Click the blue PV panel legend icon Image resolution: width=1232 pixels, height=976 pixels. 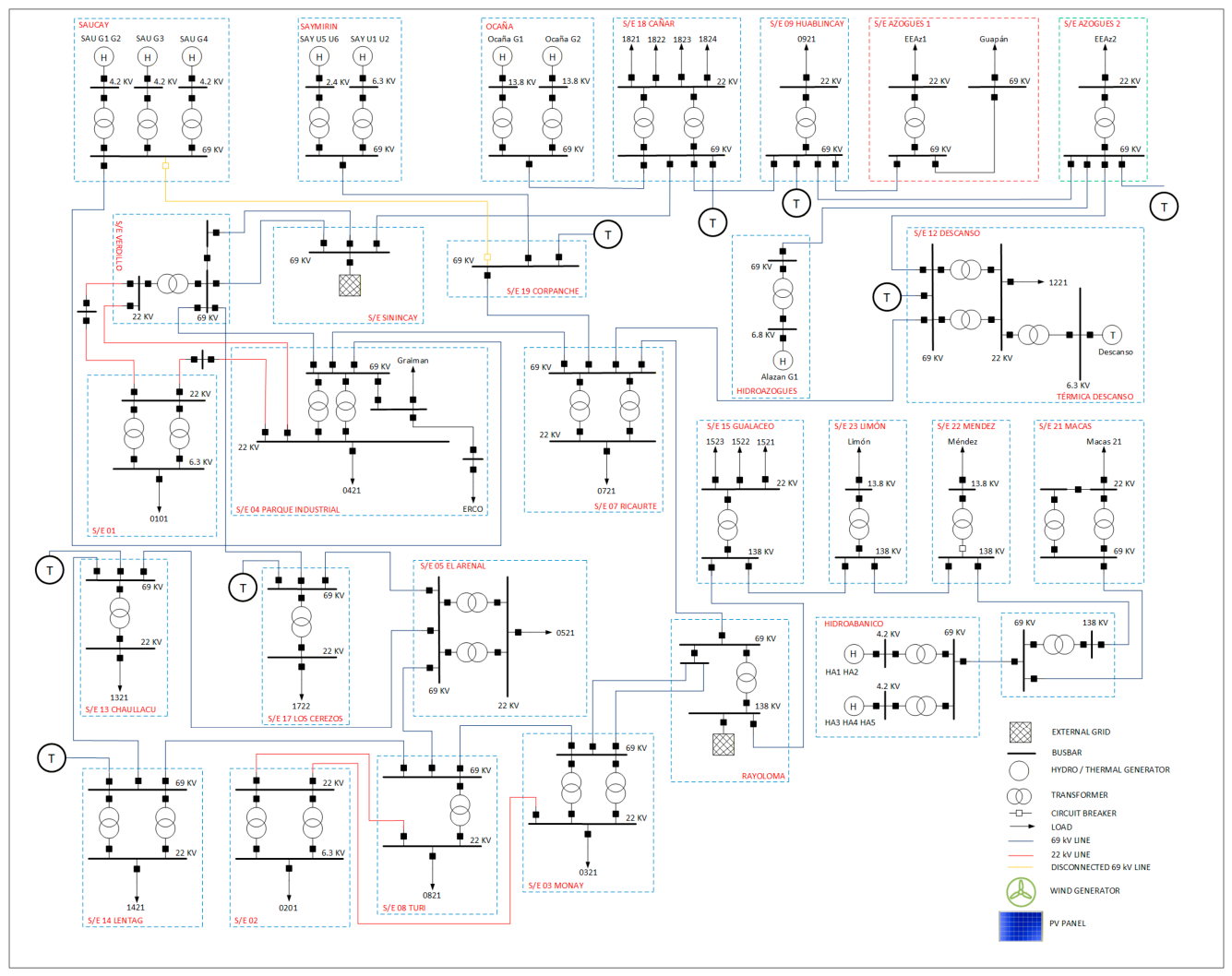(1020, 925)
